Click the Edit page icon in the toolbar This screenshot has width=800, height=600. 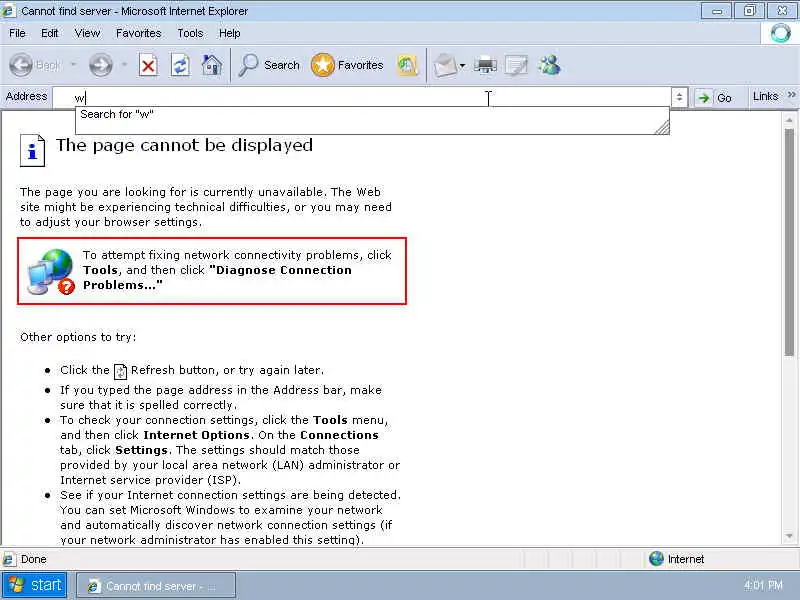(516, 65)
